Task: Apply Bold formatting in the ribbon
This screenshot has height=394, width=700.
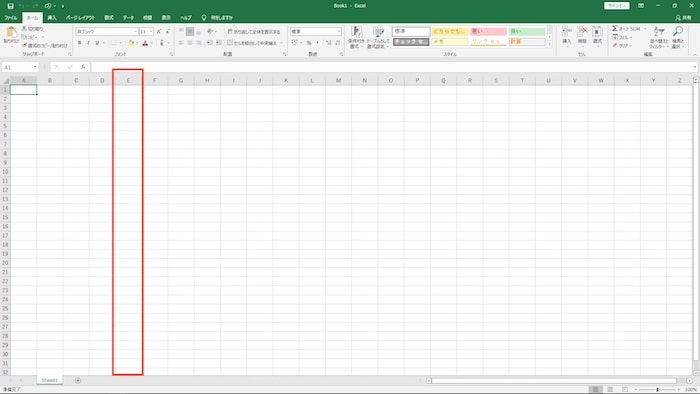Action: (x=79, y=43)
